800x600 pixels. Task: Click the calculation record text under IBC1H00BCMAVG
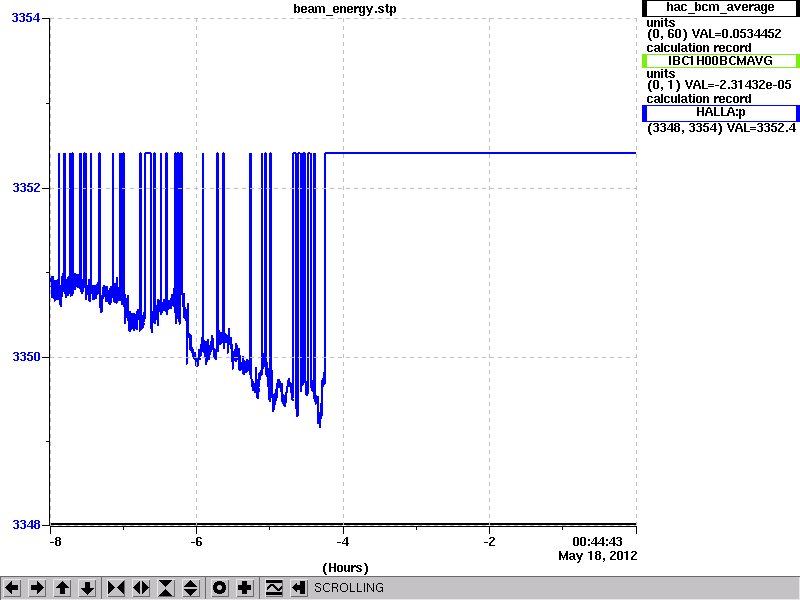point(698,99)
